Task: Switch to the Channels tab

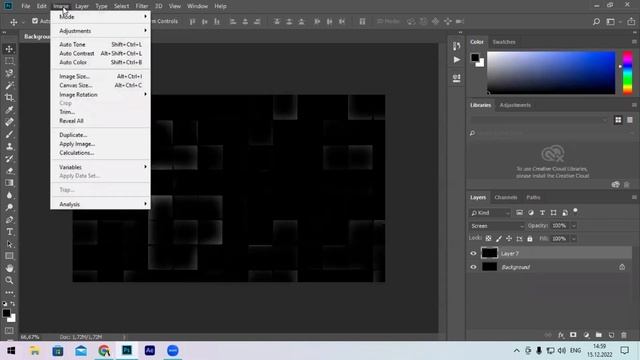Action: coord(506,198)
